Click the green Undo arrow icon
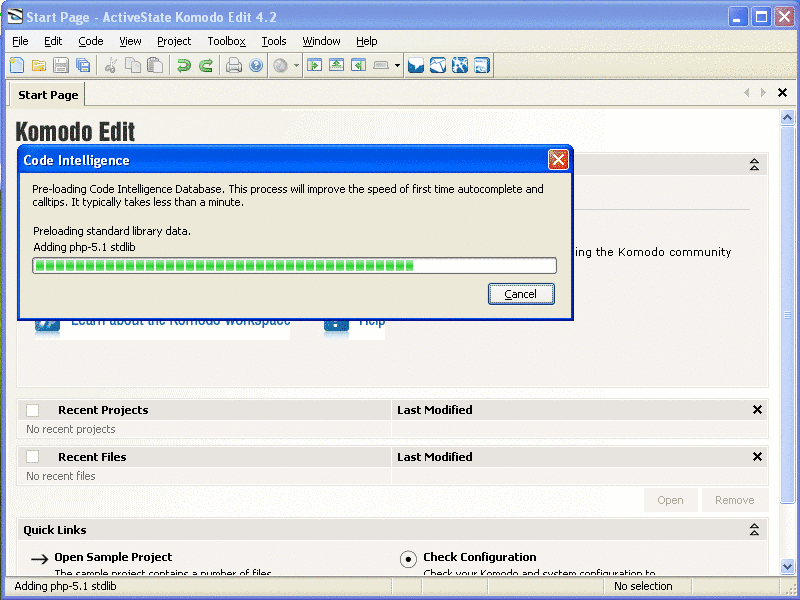The height and width of the screenshot is (600, 800). (x=183, y=66)
